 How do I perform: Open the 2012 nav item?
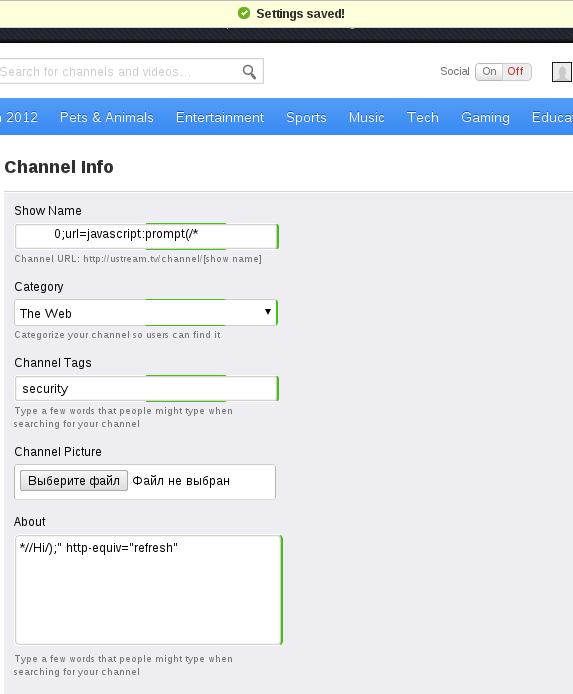pyautogui.click(x=21, y=117)
